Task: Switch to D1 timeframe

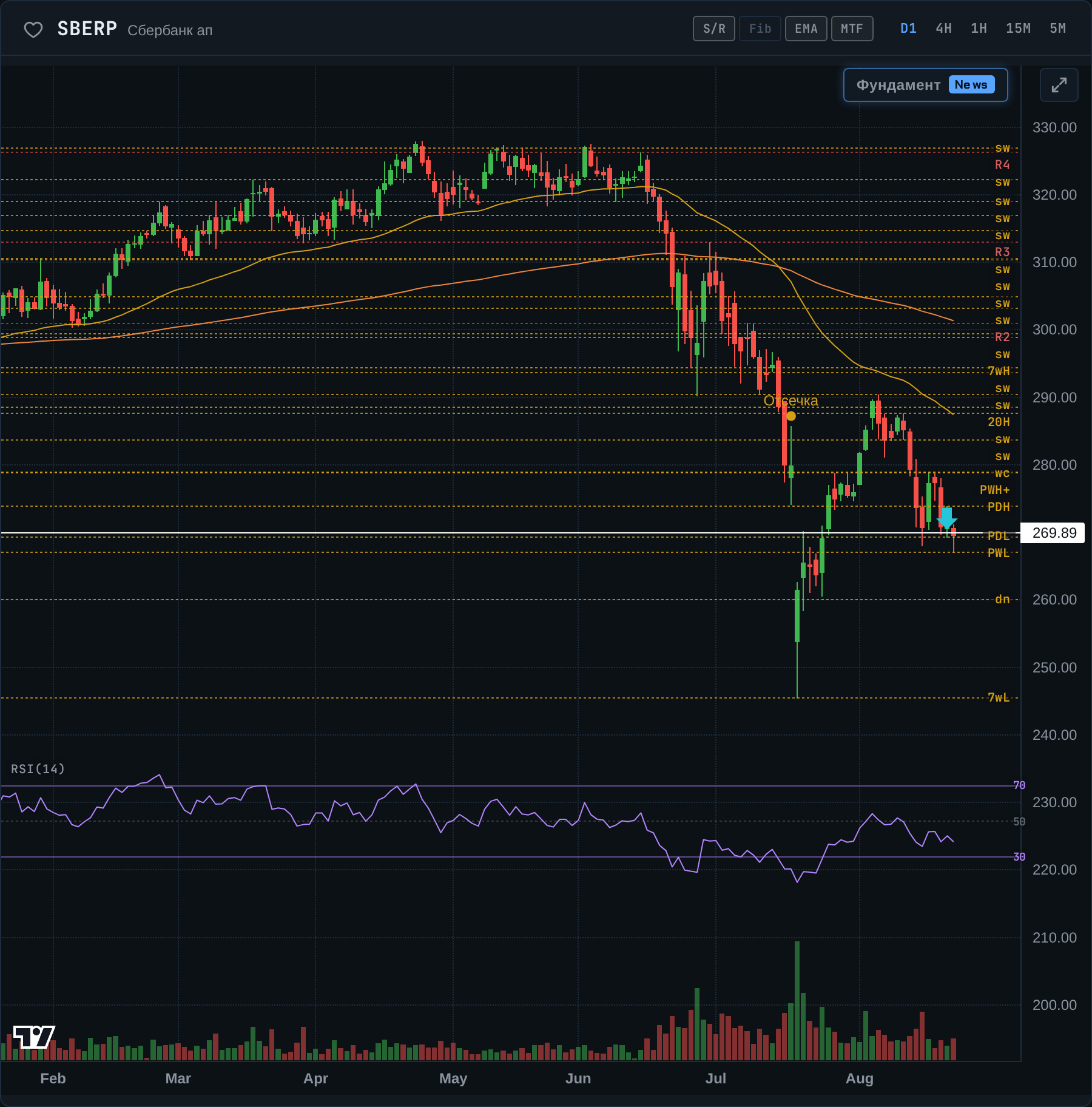Action: pos(908,29)
